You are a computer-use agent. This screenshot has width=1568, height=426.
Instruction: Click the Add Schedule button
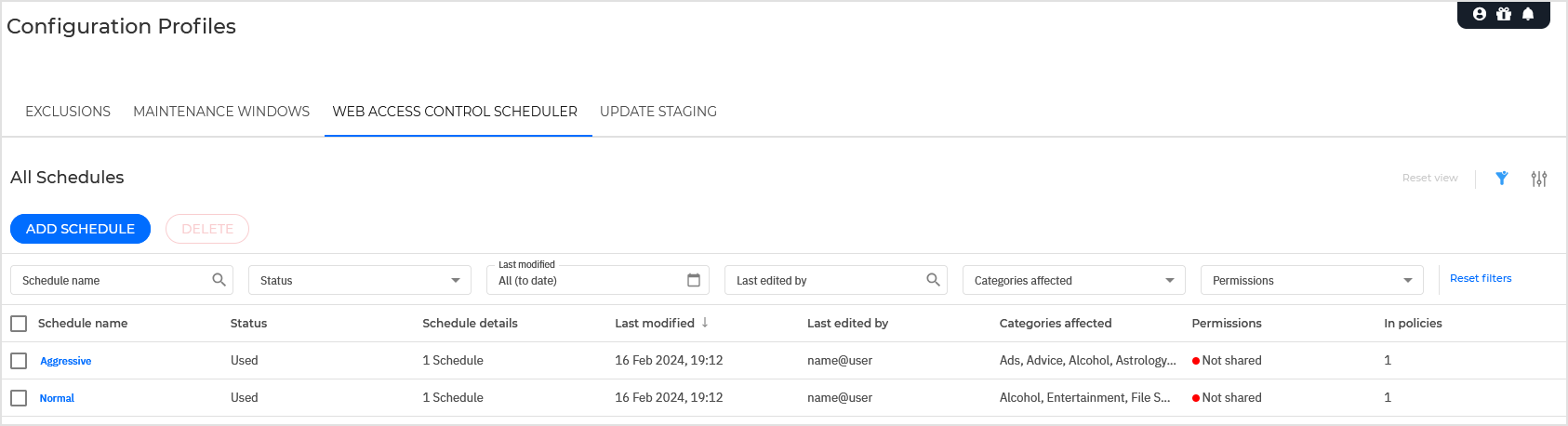tap(80, 229)
